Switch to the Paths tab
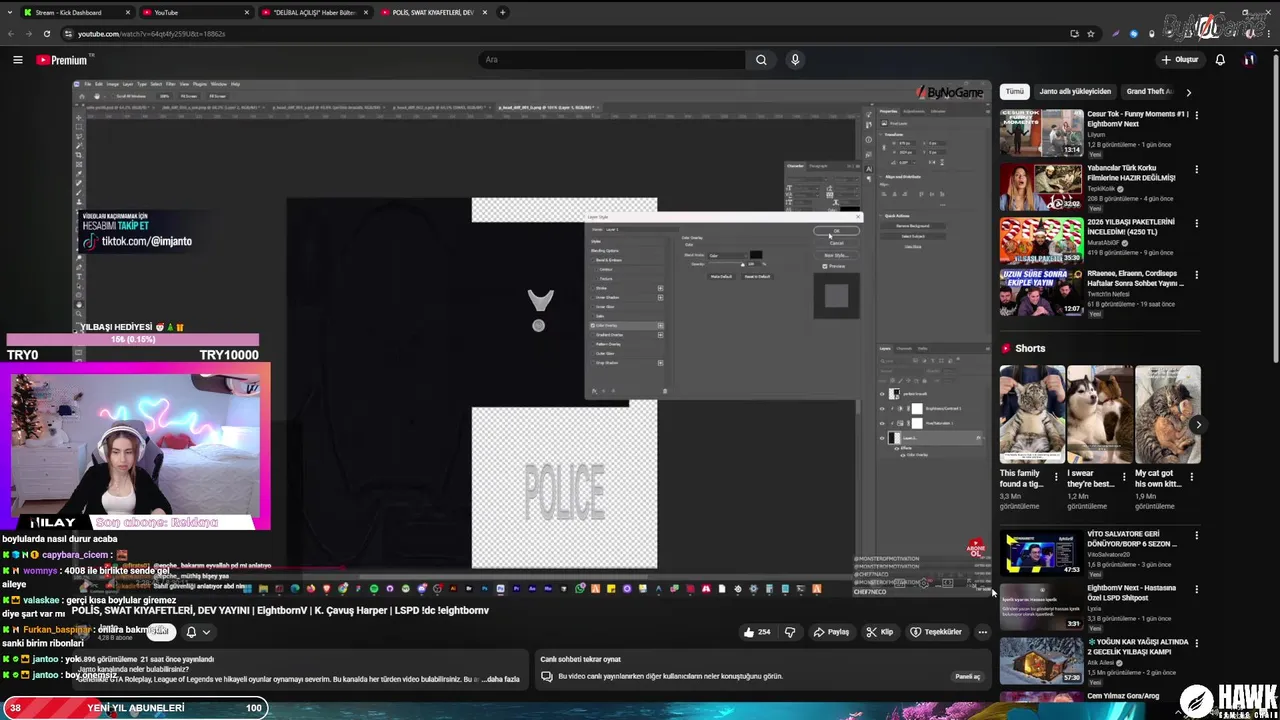1280x720 pixels. click(922, 349)
